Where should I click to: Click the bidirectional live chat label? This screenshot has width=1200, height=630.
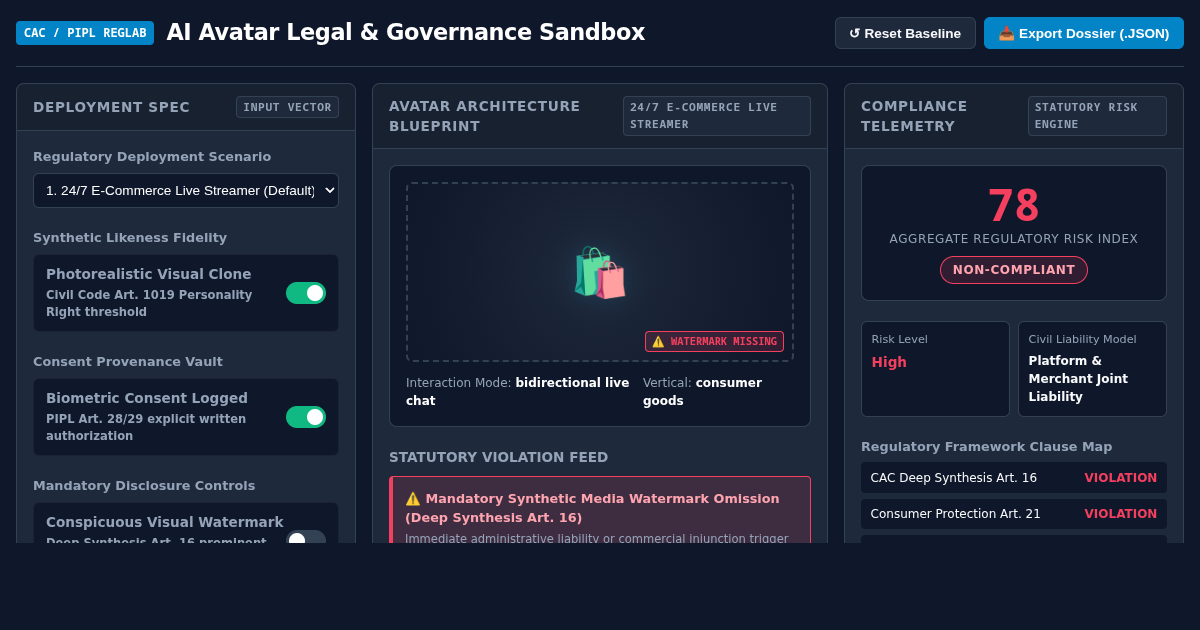518,391
